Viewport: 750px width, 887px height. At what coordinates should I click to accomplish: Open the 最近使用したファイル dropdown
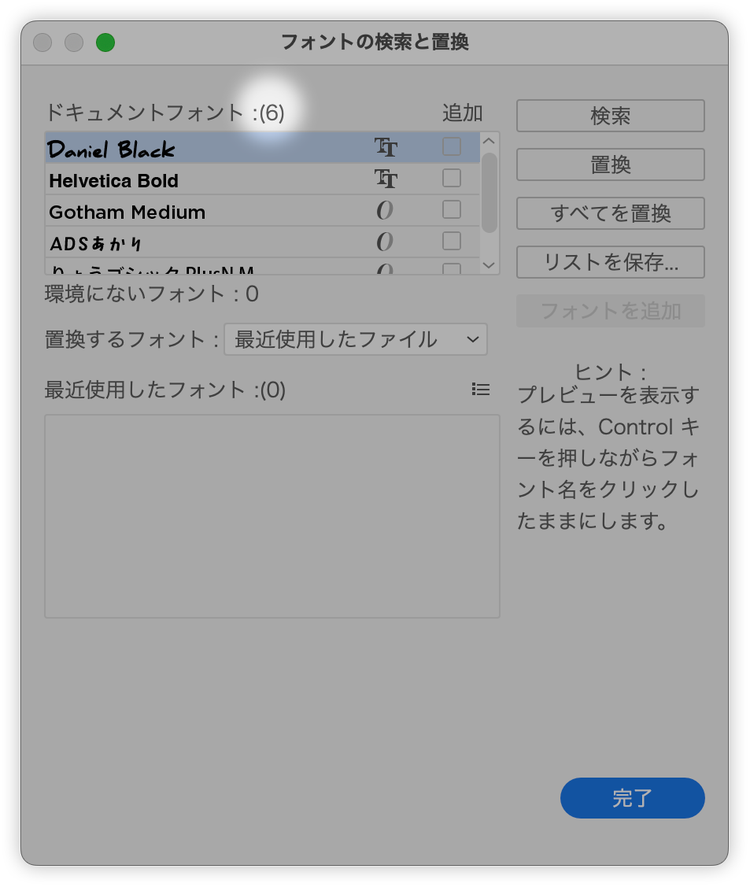[356, 340]
